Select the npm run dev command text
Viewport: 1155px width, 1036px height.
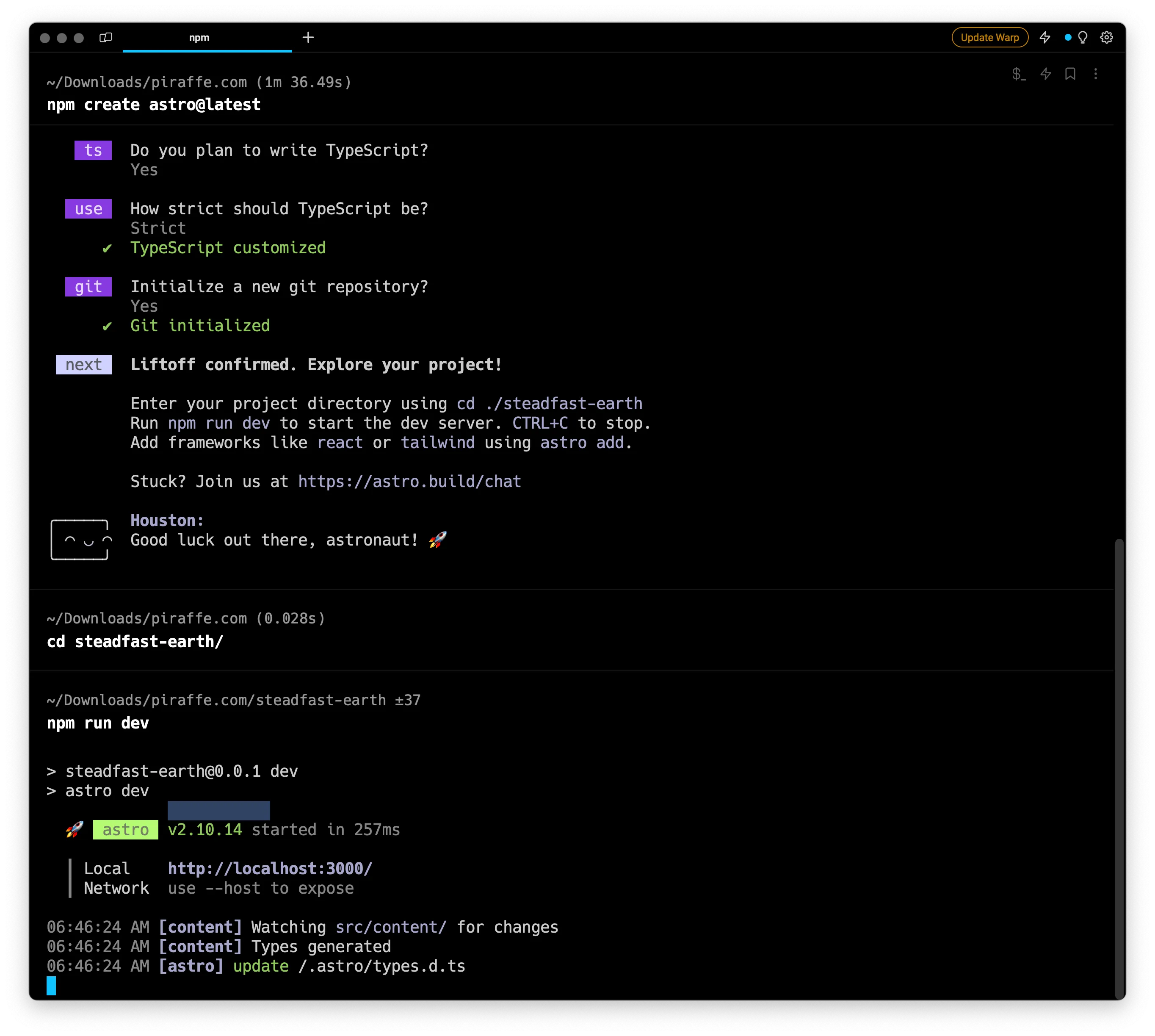click(97, 723)
